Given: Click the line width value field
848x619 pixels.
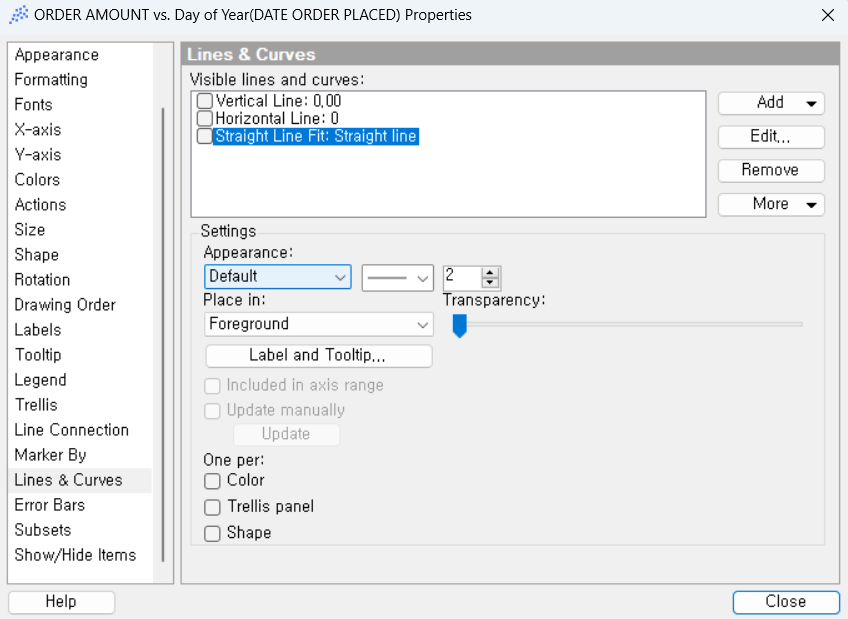Looking at the screenshot, I should coord(462,277).
